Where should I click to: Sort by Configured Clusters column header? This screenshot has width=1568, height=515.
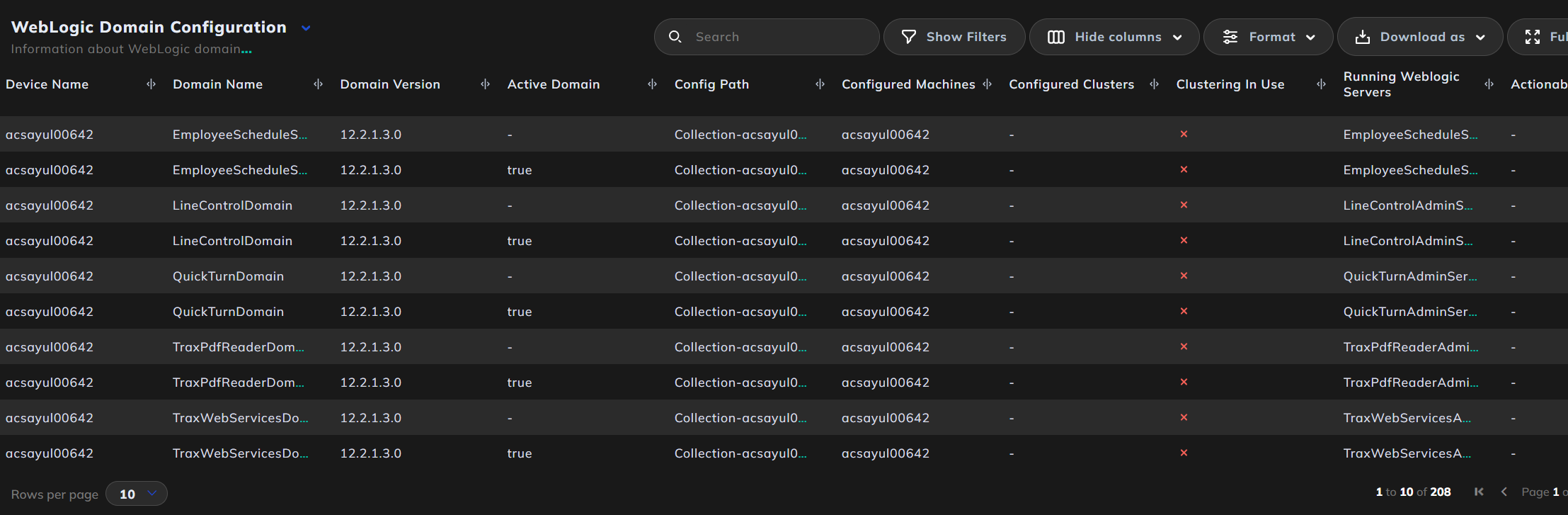[1071, 84]
